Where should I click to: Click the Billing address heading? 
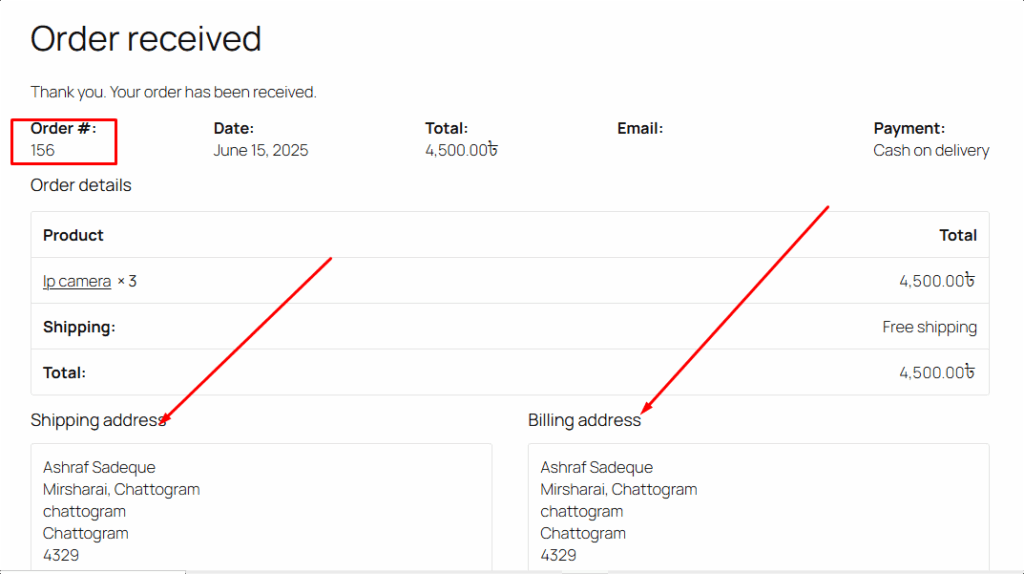click(584, 420)
